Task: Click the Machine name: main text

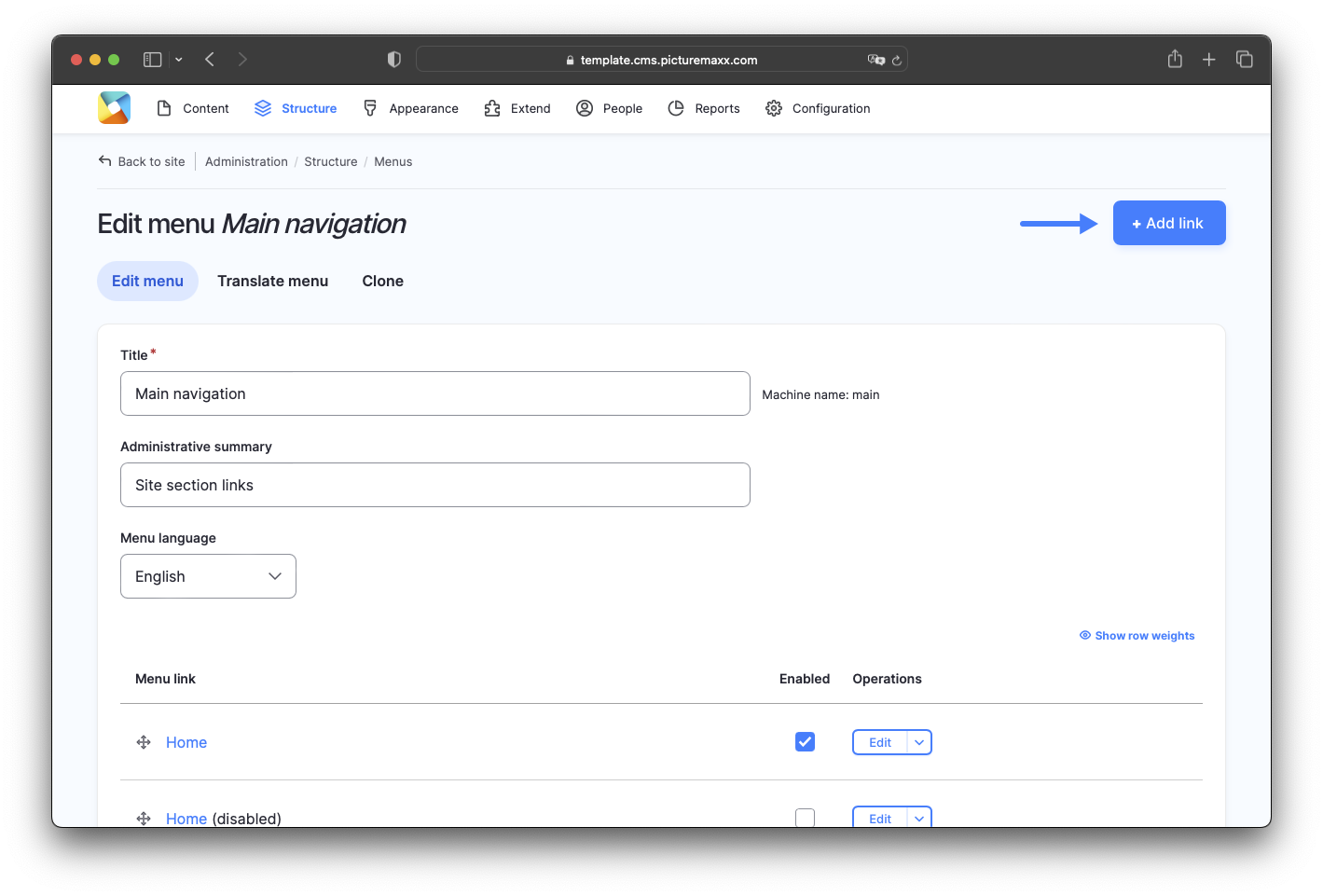Action: pos(820,394)
